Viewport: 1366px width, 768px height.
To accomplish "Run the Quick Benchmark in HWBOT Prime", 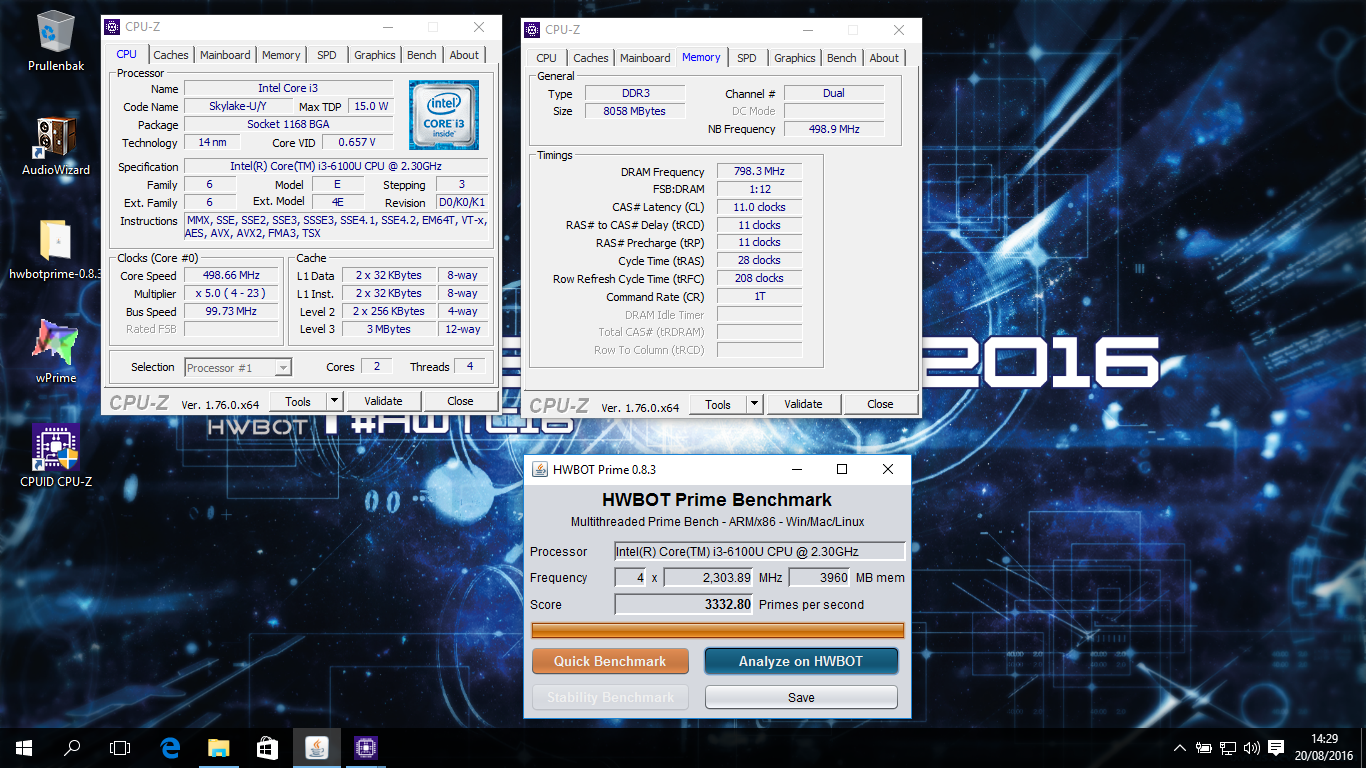I will (610, 661).
